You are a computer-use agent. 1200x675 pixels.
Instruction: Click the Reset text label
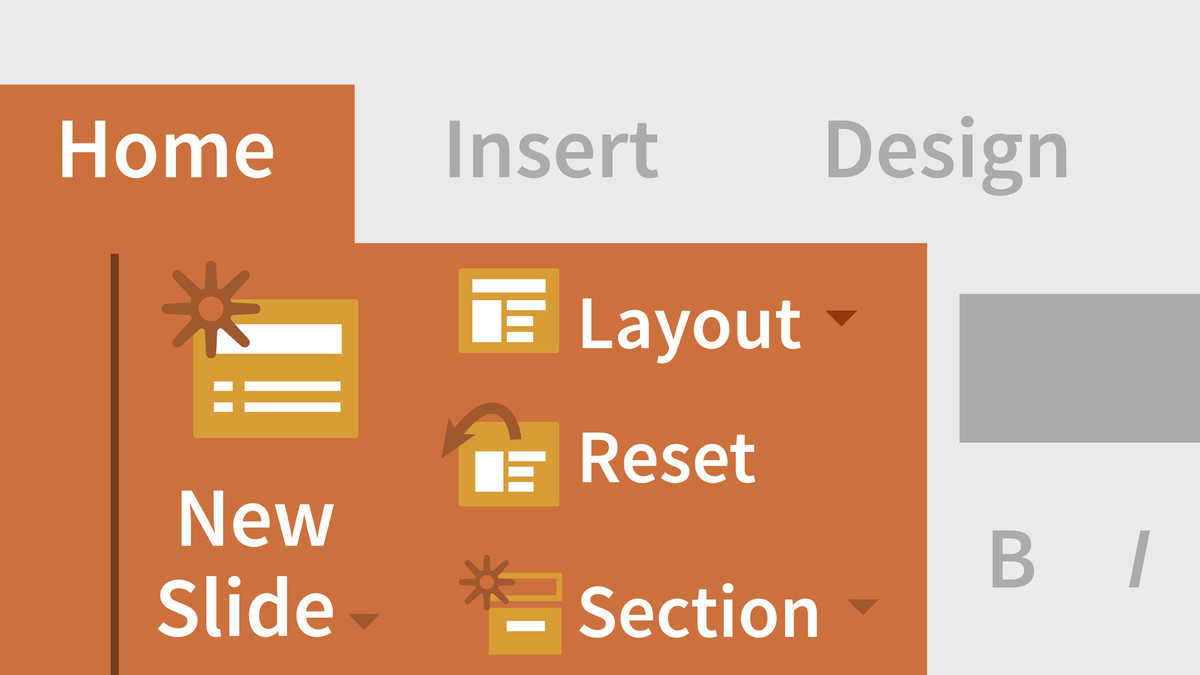click(x=667, y=459)
